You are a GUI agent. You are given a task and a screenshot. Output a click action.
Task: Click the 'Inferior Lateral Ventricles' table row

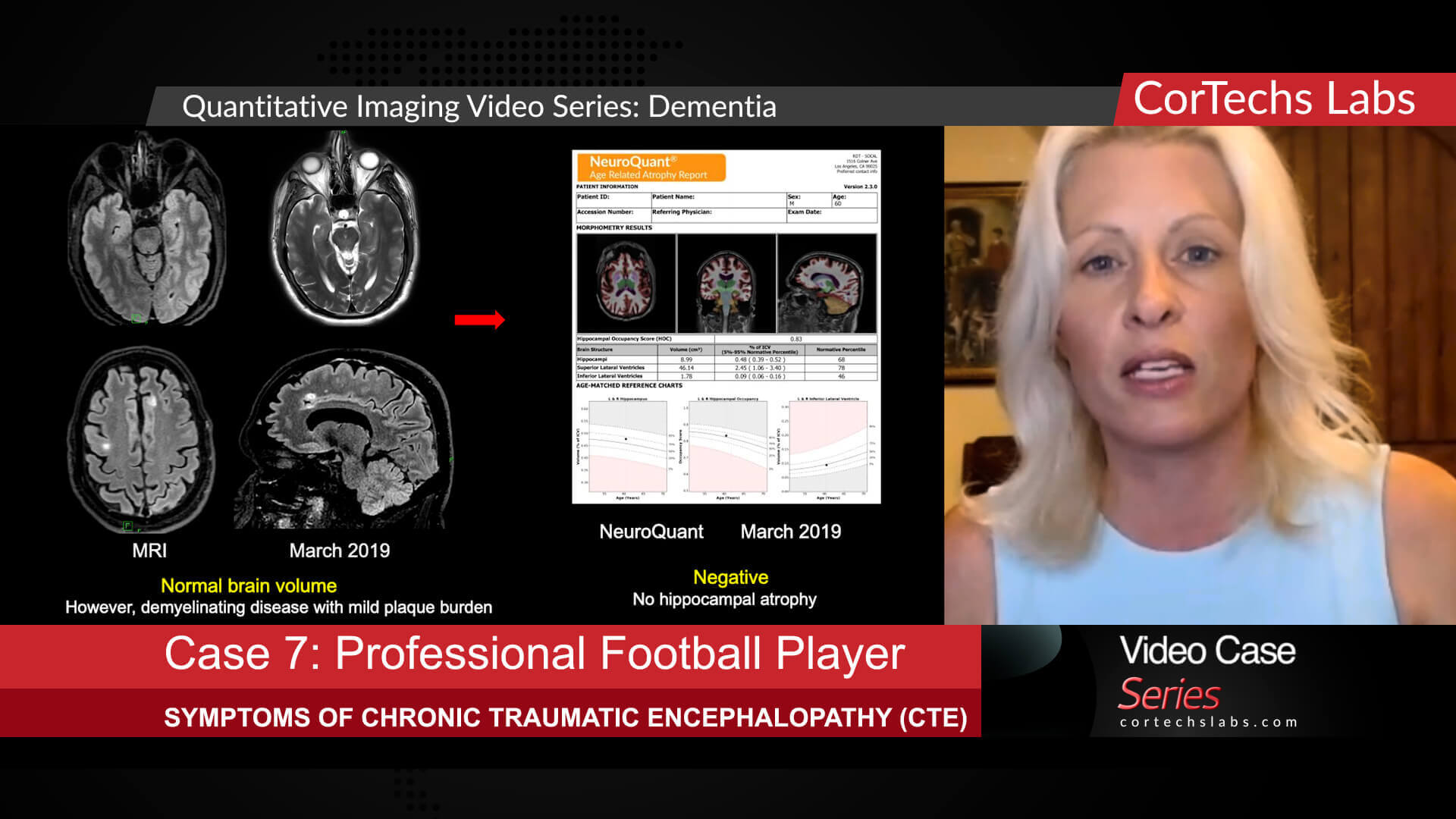point(726,376)
